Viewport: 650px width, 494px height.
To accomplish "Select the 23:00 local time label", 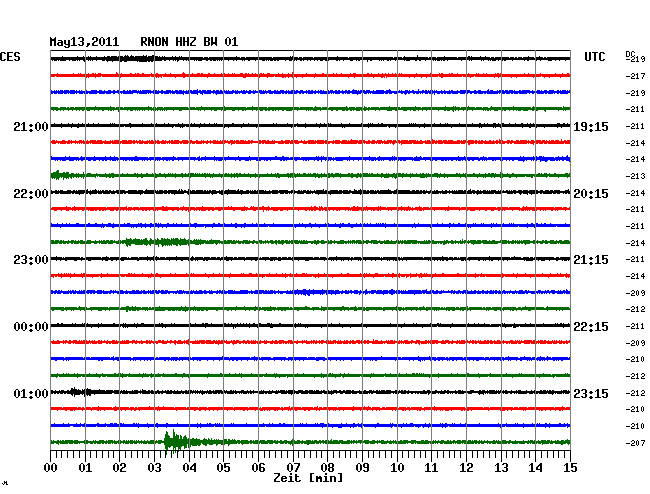I will tap(31, 260).
